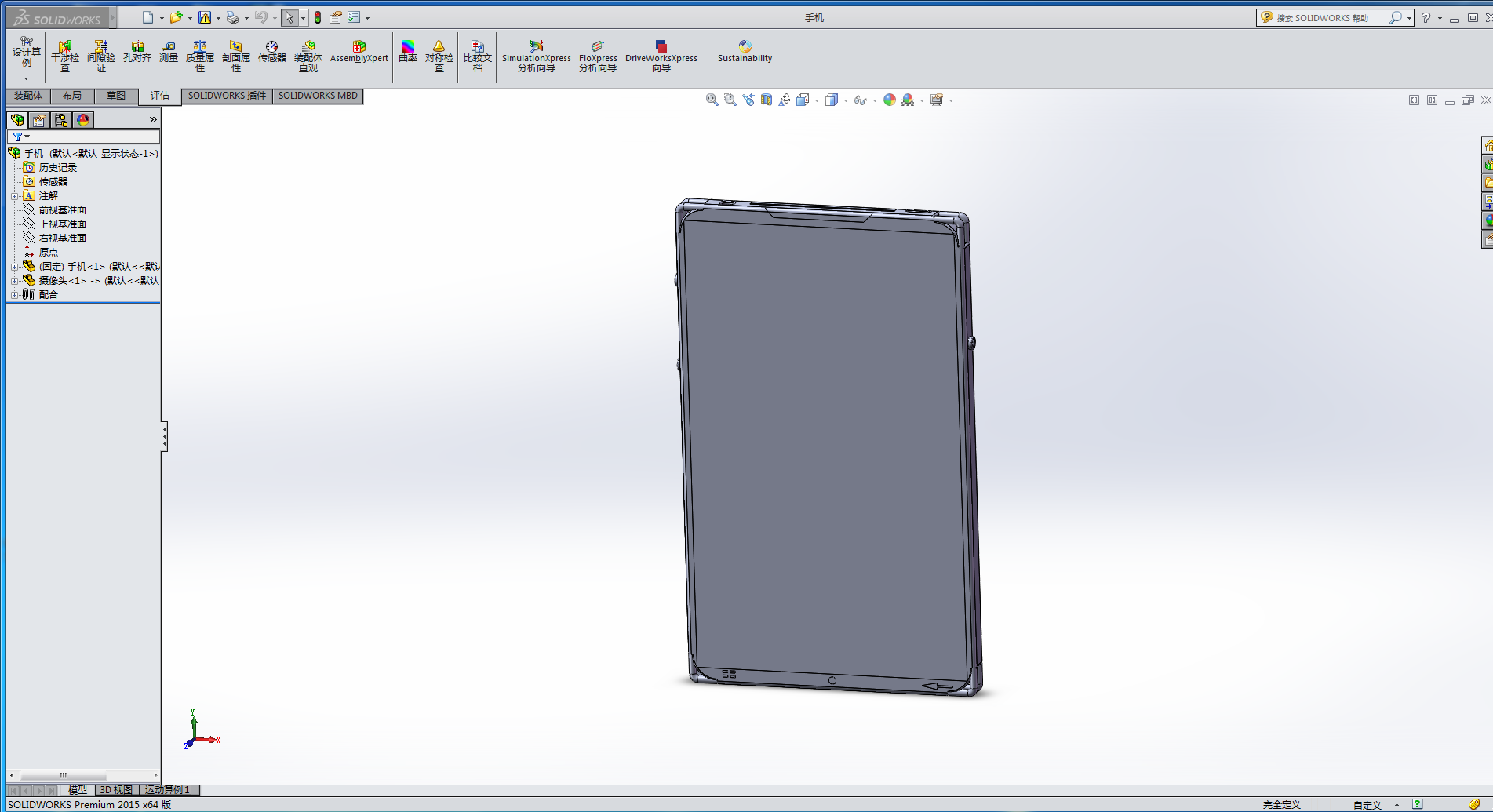Switch to the 装配体 ribbon tab
Image resolution: width=1493 pixels, height=812 pixels.
[x=28, y=96]
